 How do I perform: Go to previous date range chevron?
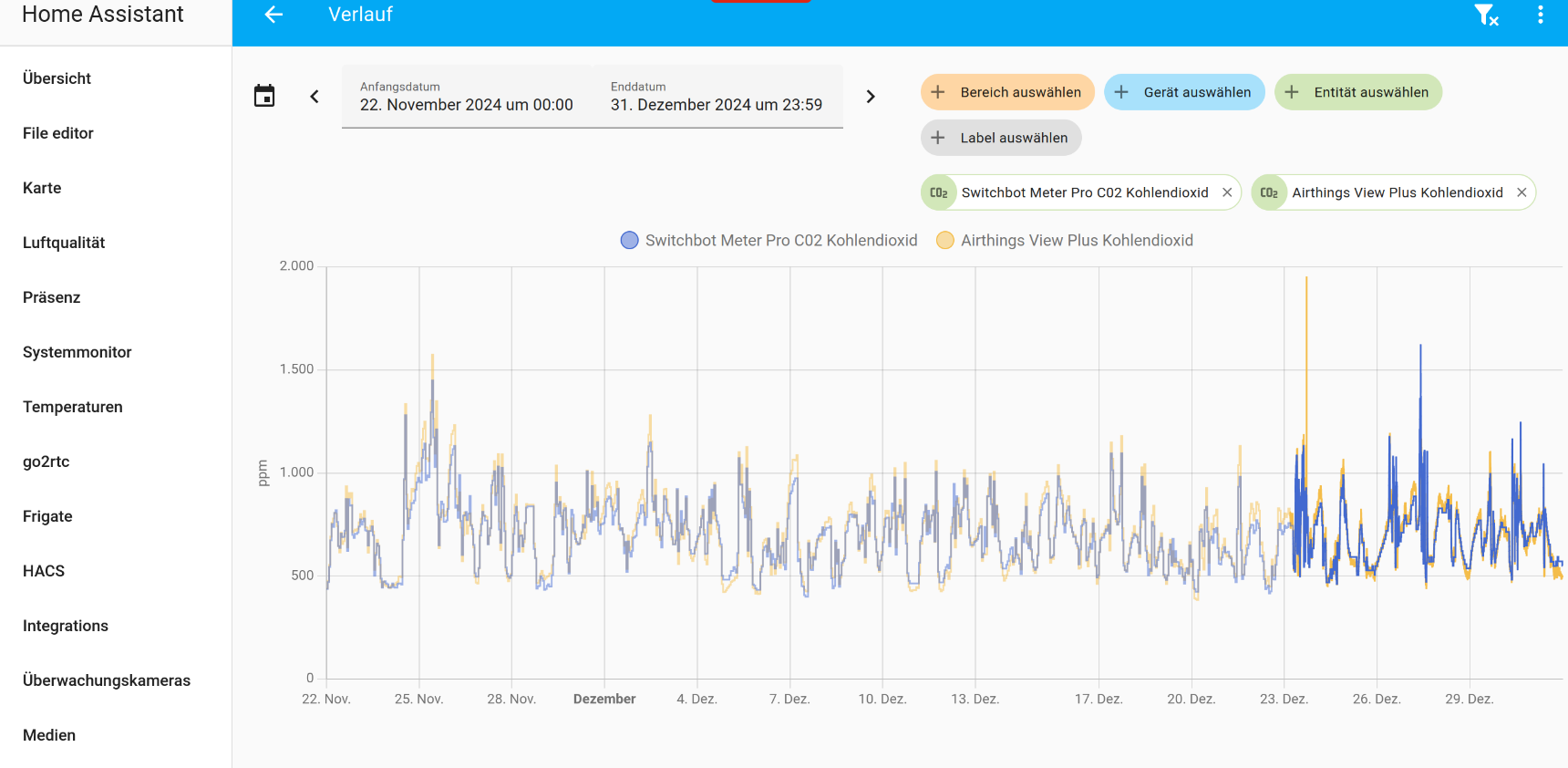(315, 97)
